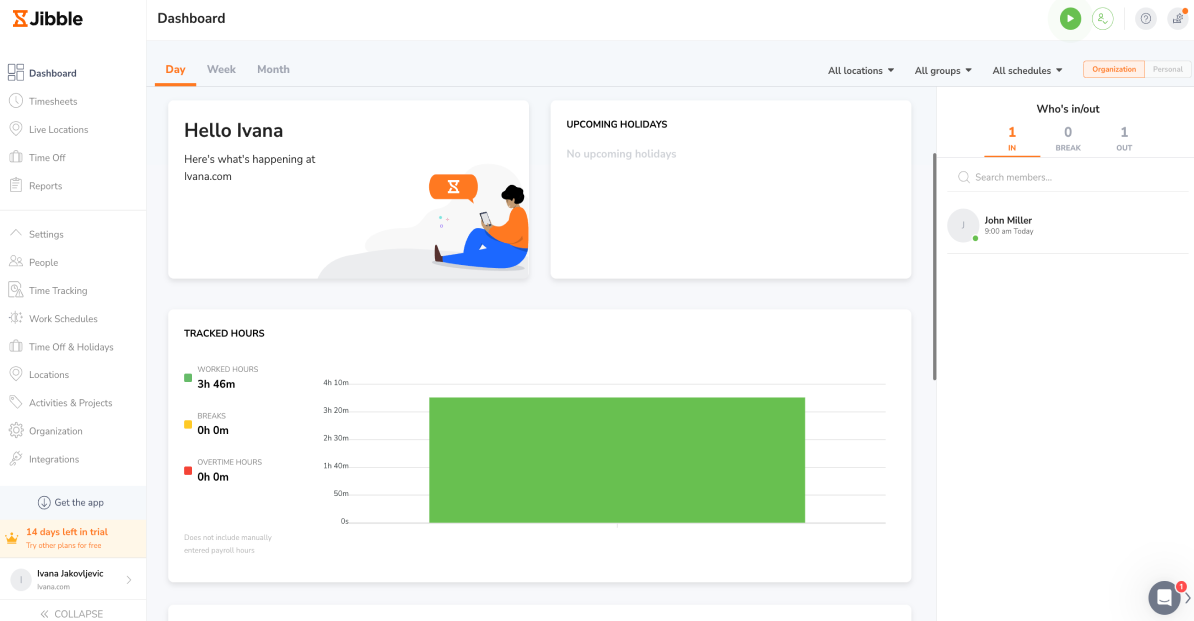This screenshot has height=621, width=1194.
Task: Click the Work Schedules icon
Action: [15, 318]
